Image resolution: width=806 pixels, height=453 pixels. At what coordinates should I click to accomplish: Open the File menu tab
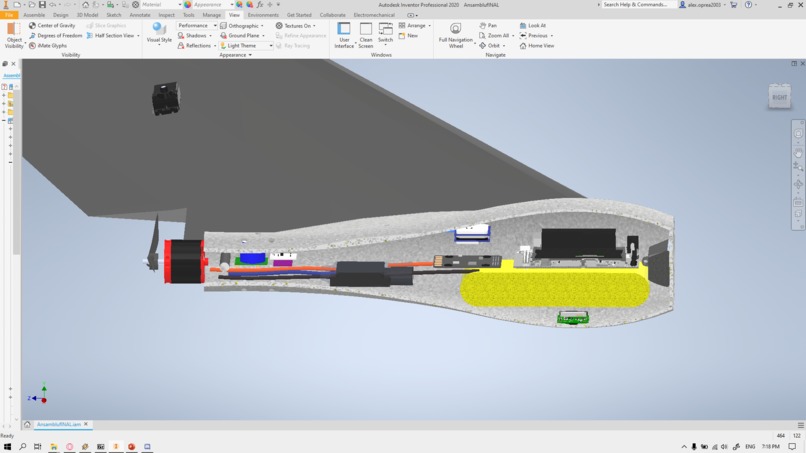click(x=9, y=15)
